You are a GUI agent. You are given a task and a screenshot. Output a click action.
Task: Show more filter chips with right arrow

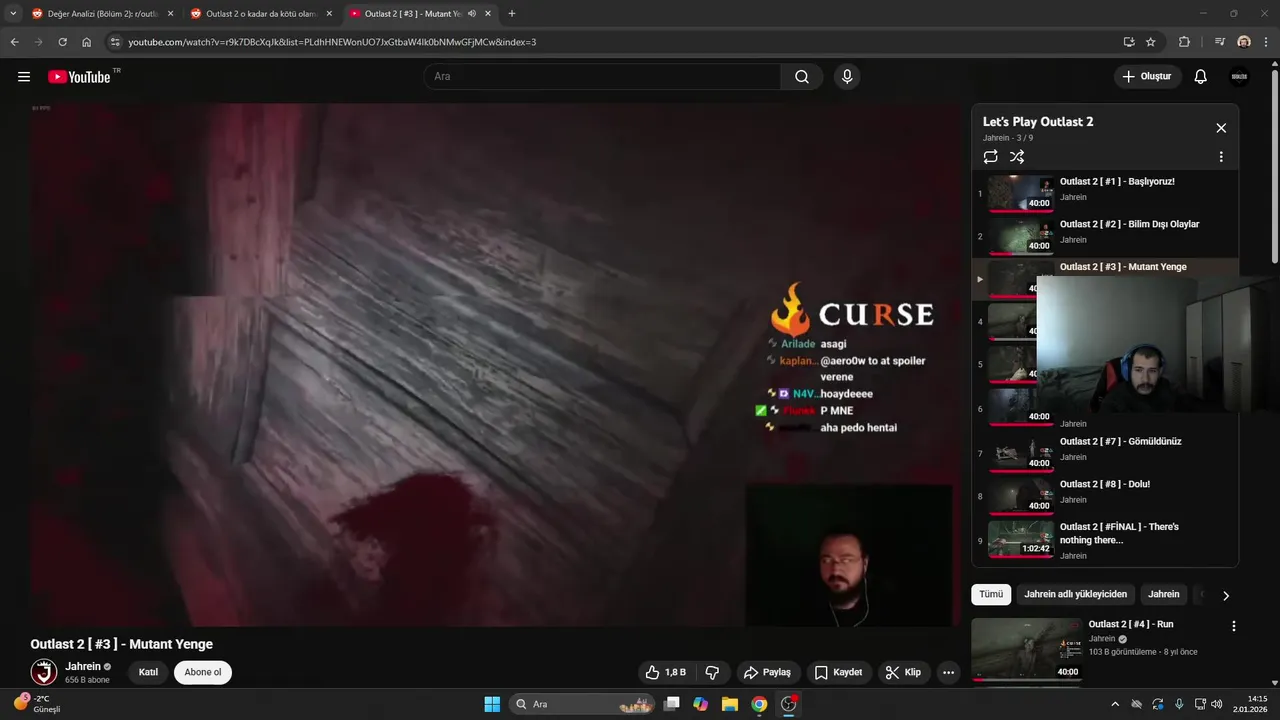click(x=1226, y=595)
